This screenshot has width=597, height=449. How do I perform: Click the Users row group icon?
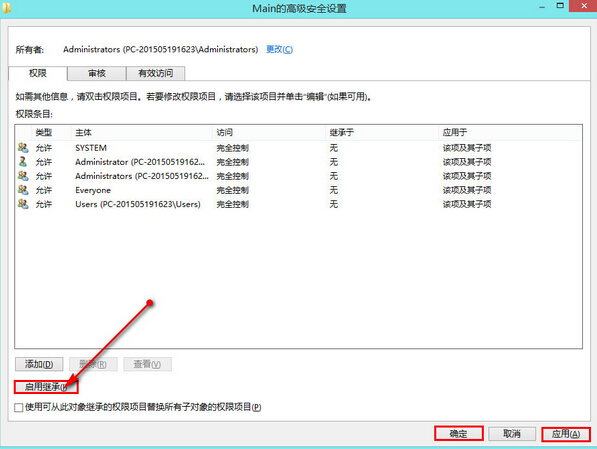pos(23,204)
